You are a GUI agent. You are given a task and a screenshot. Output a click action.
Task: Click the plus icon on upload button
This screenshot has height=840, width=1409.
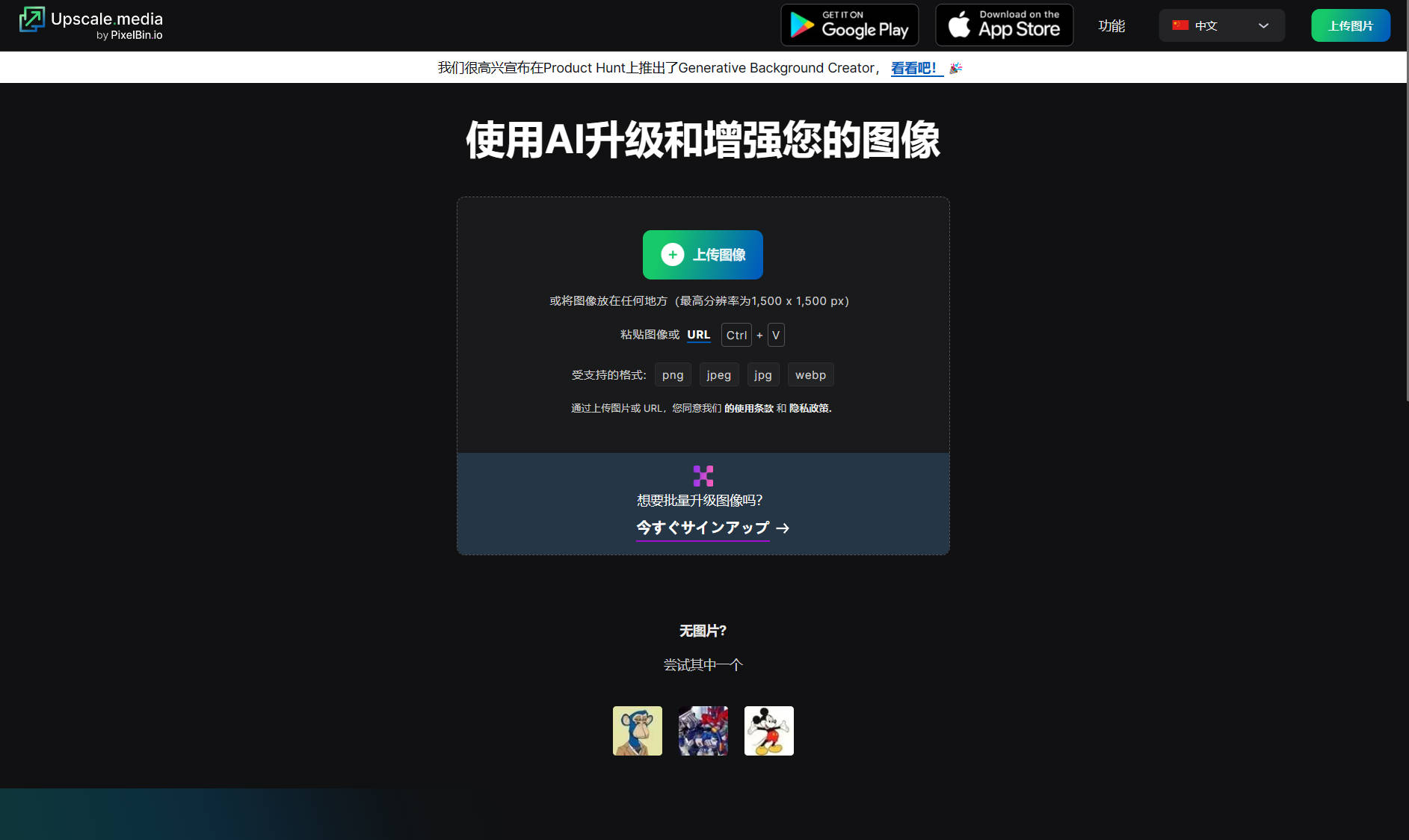click(672, 255)
